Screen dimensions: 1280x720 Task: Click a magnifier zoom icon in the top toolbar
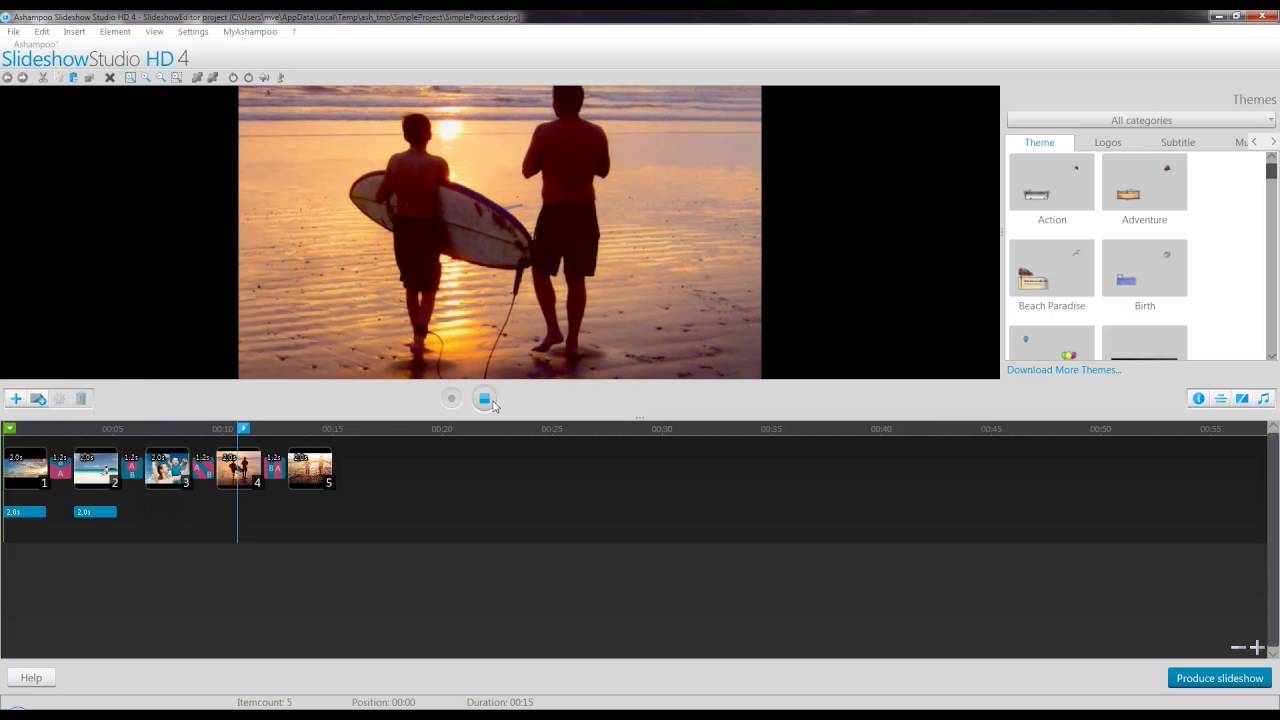click(145, 77)
